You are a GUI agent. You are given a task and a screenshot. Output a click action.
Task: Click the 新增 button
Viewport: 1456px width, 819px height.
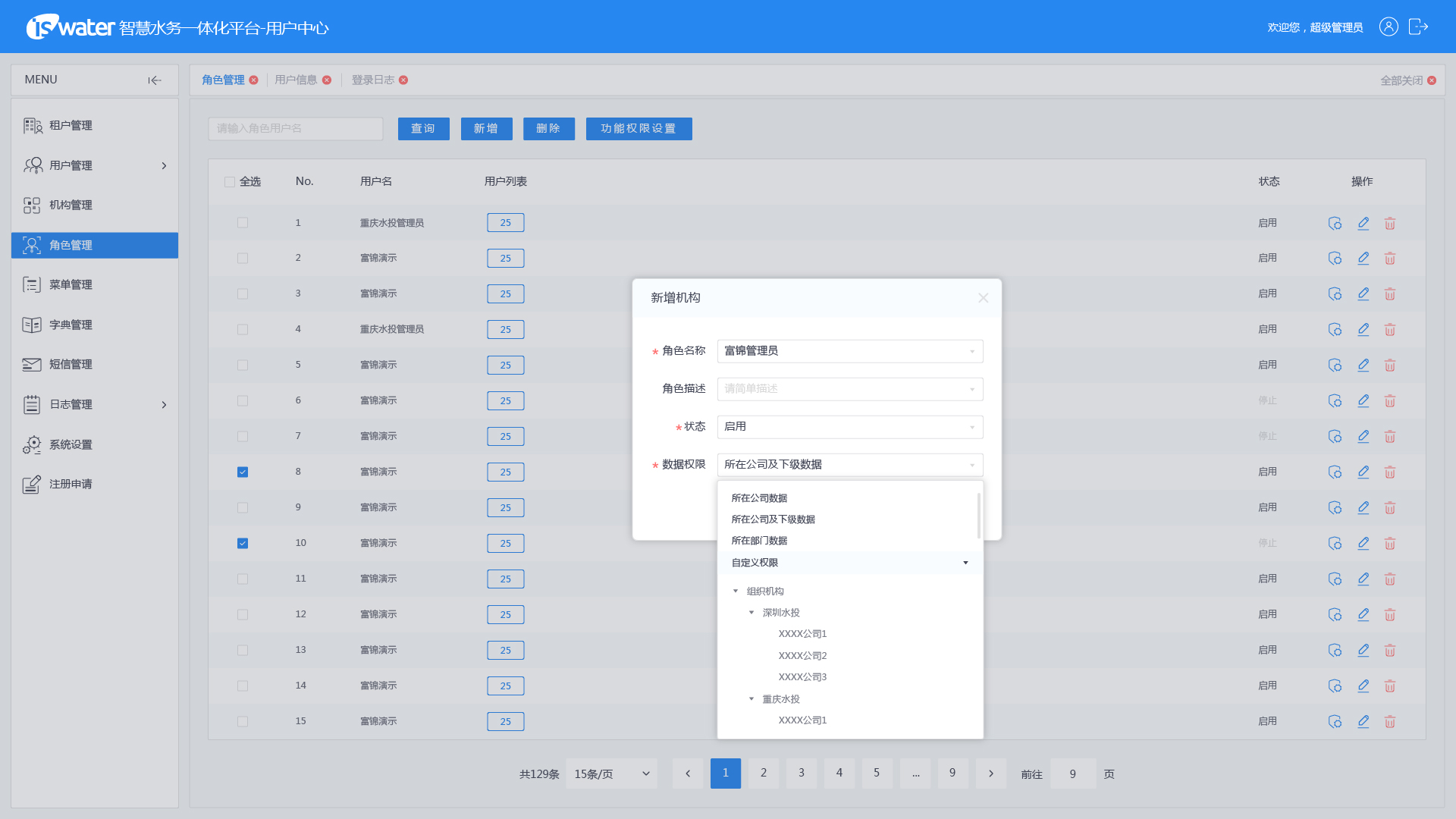pyautogui.click(x=486, y=129)
